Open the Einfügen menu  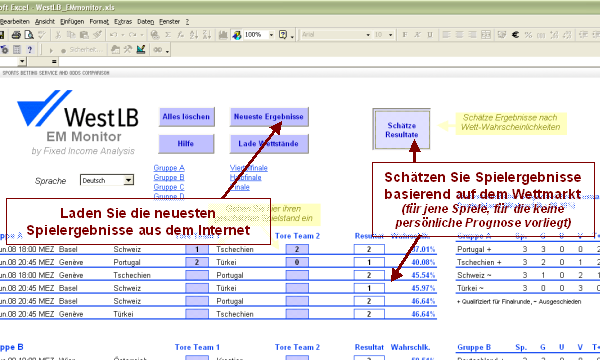[x=72, y=22]
